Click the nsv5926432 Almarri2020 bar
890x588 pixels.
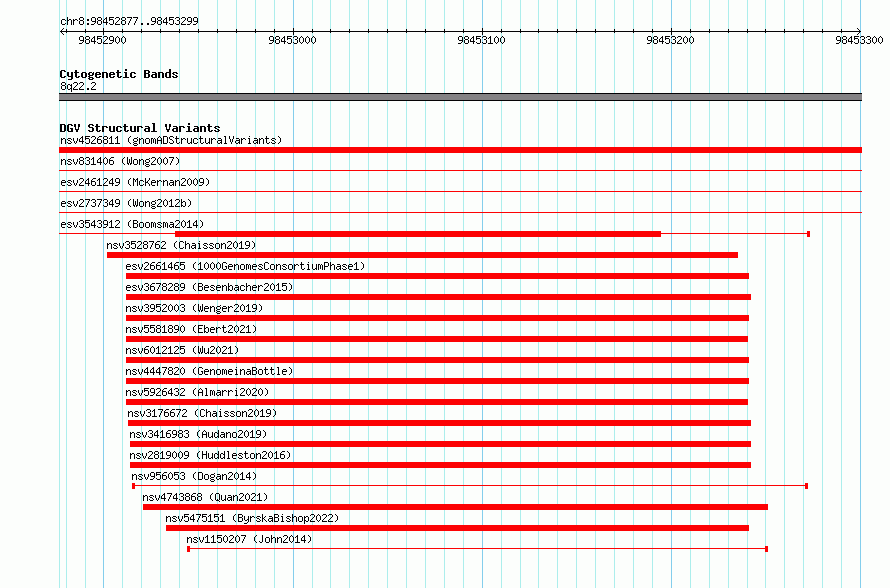coord(436,402)
